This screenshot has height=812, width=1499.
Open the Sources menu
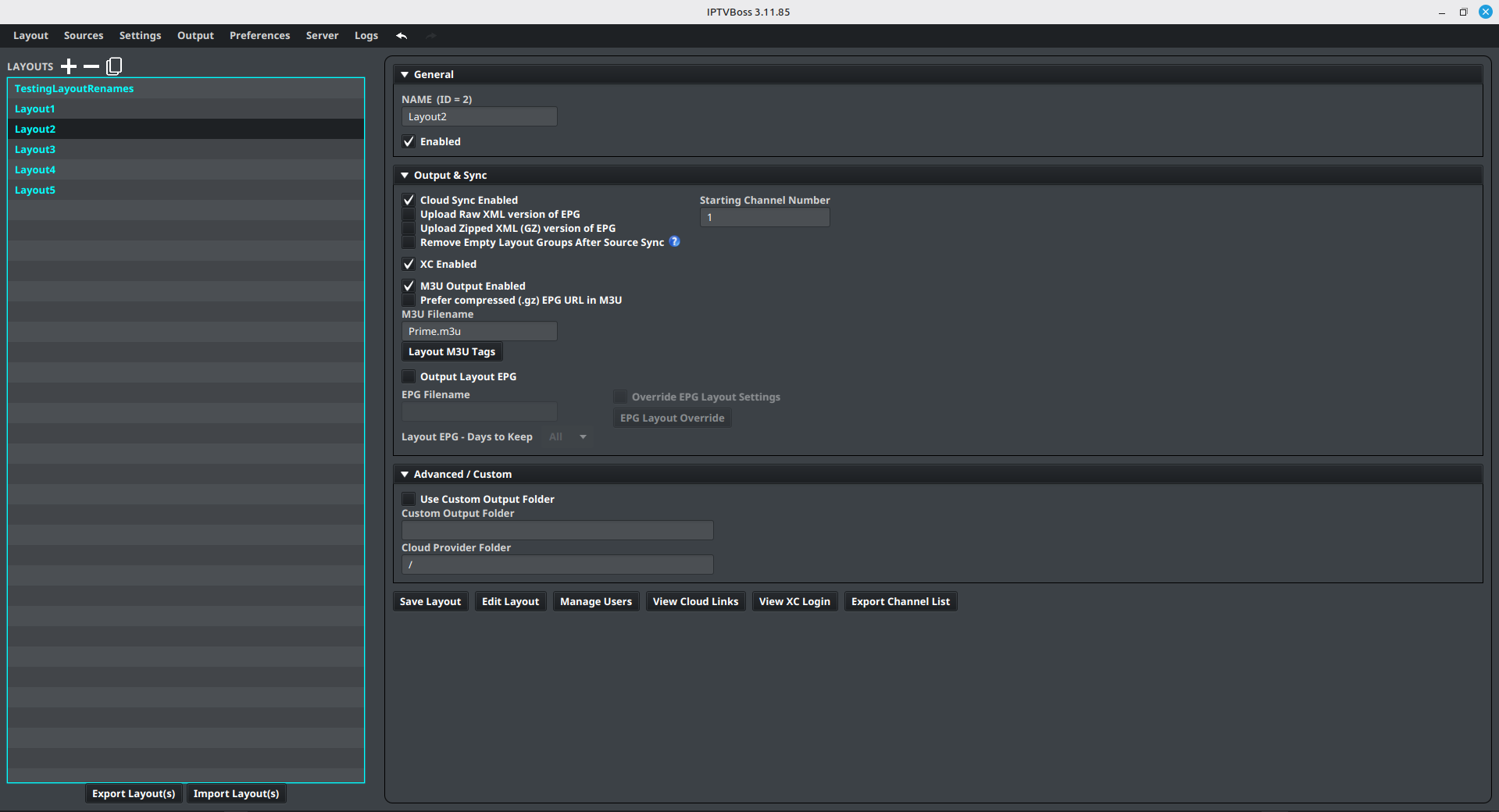(x=84, y=35)
